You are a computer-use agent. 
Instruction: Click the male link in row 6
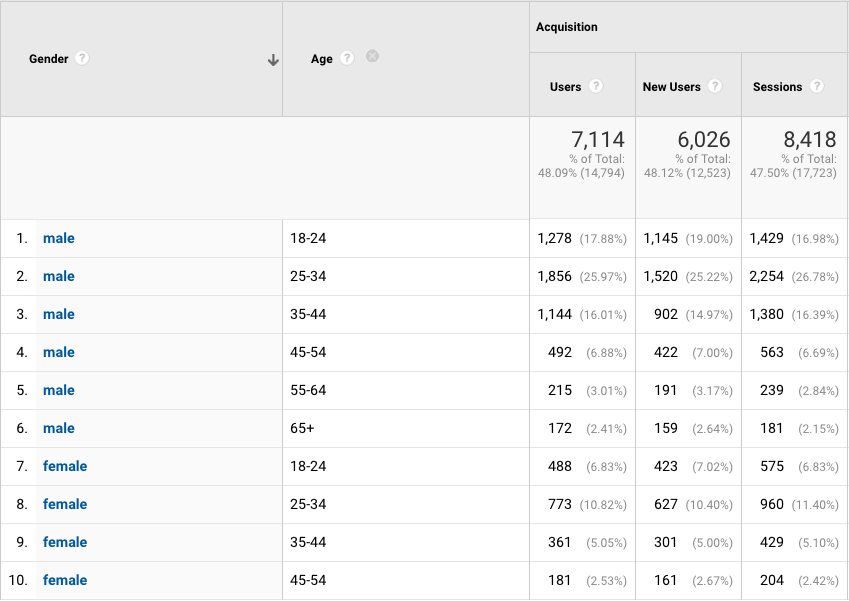58,428
